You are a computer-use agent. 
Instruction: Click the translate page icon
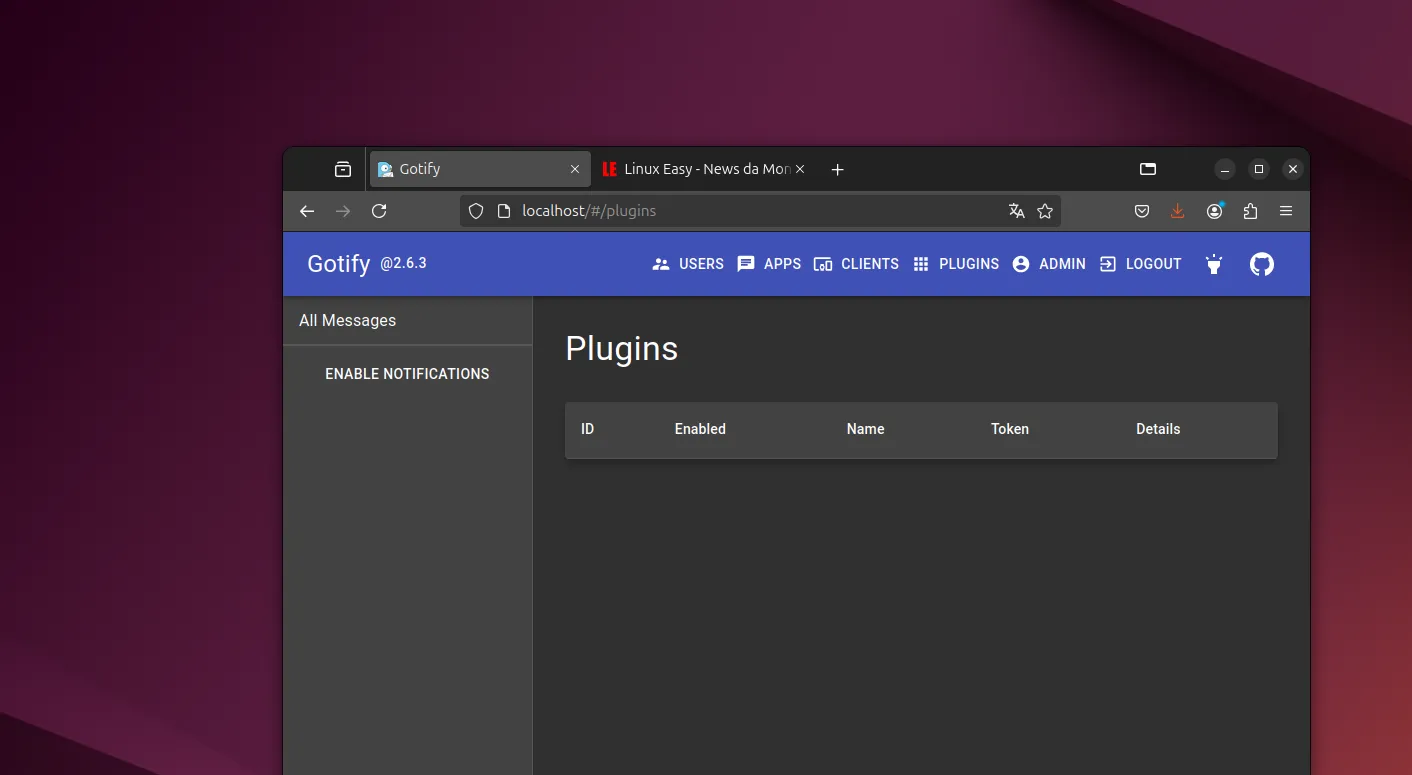tap(1017, 211)
